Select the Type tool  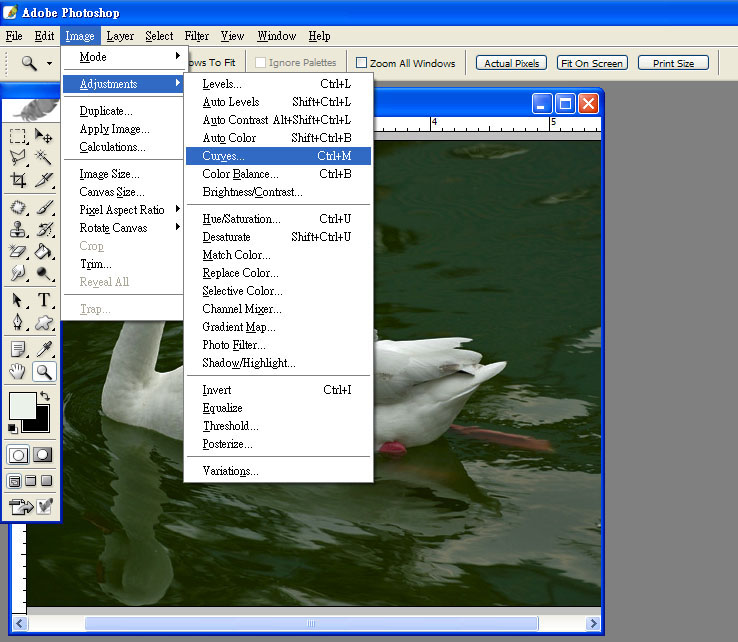tap(44, 300)
